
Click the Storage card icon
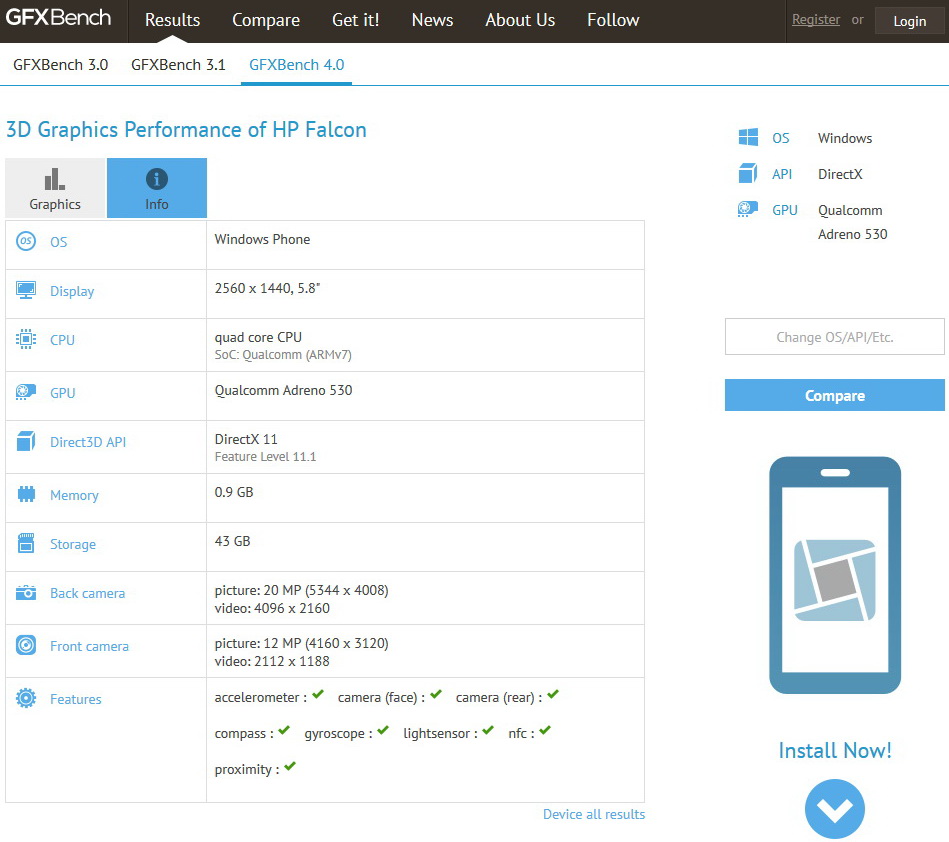[x=26, y=543]
